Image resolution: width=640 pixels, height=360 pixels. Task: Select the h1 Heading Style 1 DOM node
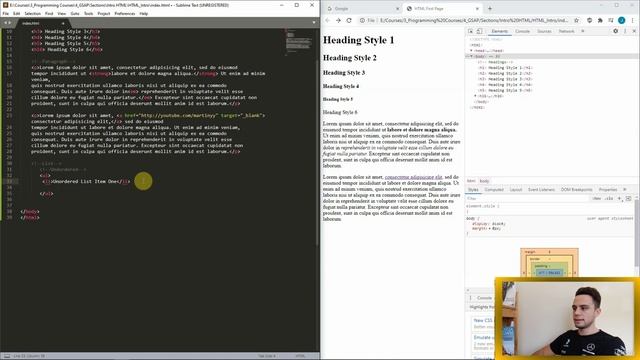pos(506,68)
